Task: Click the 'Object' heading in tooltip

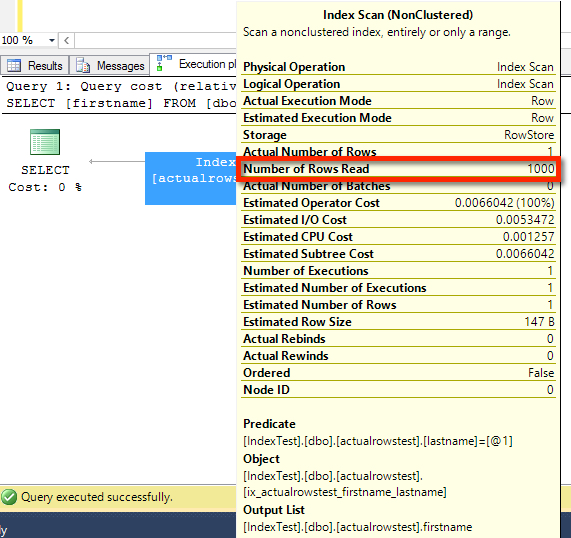Action: [x=261, y=459]
